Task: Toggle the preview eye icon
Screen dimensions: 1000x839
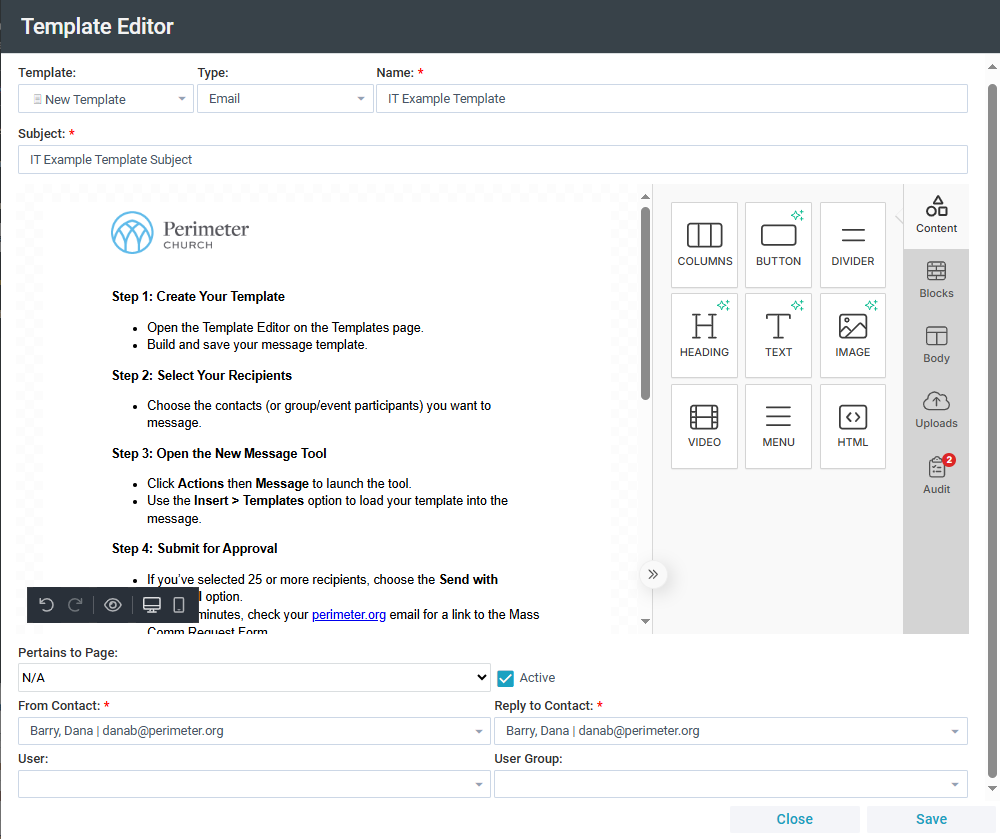Action: point(112,604)
